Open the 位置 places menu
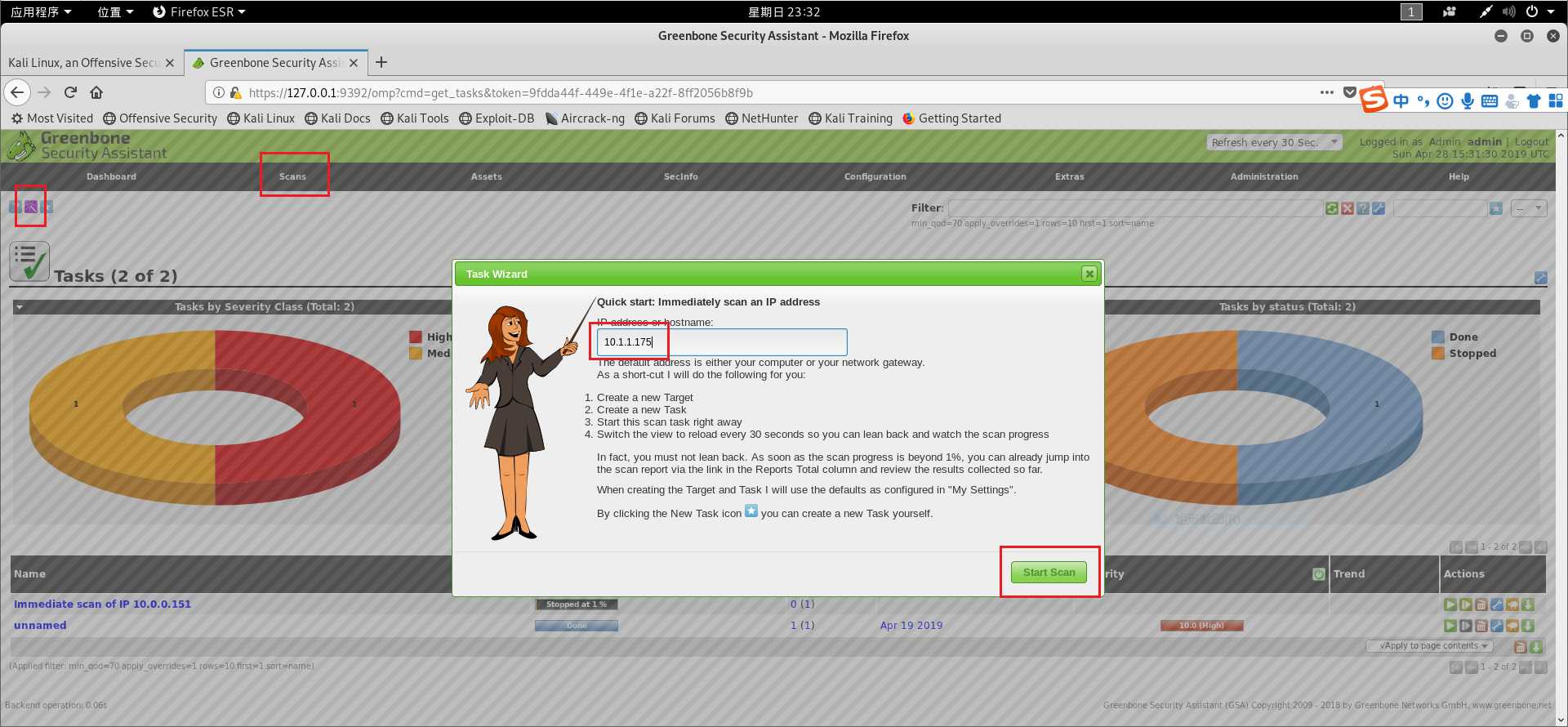The height and width of the screenshot is (727, 1568). pyautogui.click(x=115, y=11)
